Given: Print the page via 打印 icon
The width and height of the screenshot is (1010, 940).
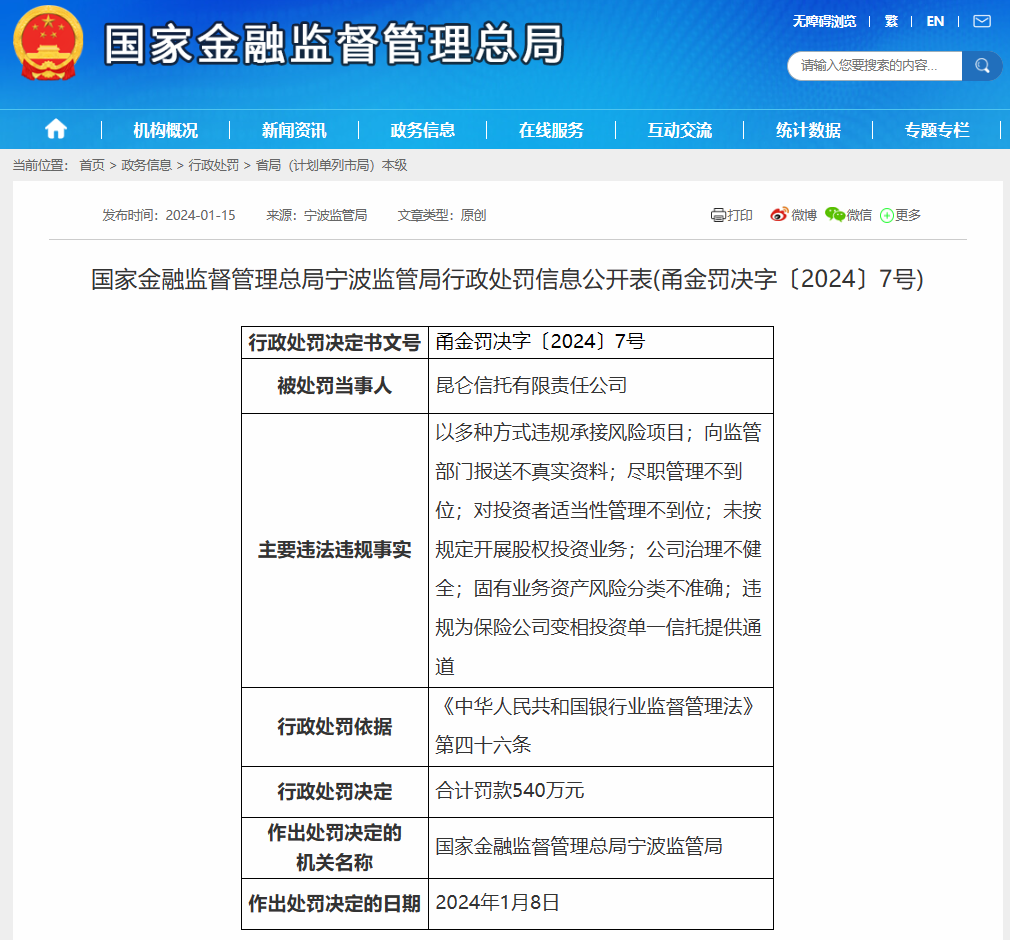Looking at the screenshot, I should coord(731,215).
